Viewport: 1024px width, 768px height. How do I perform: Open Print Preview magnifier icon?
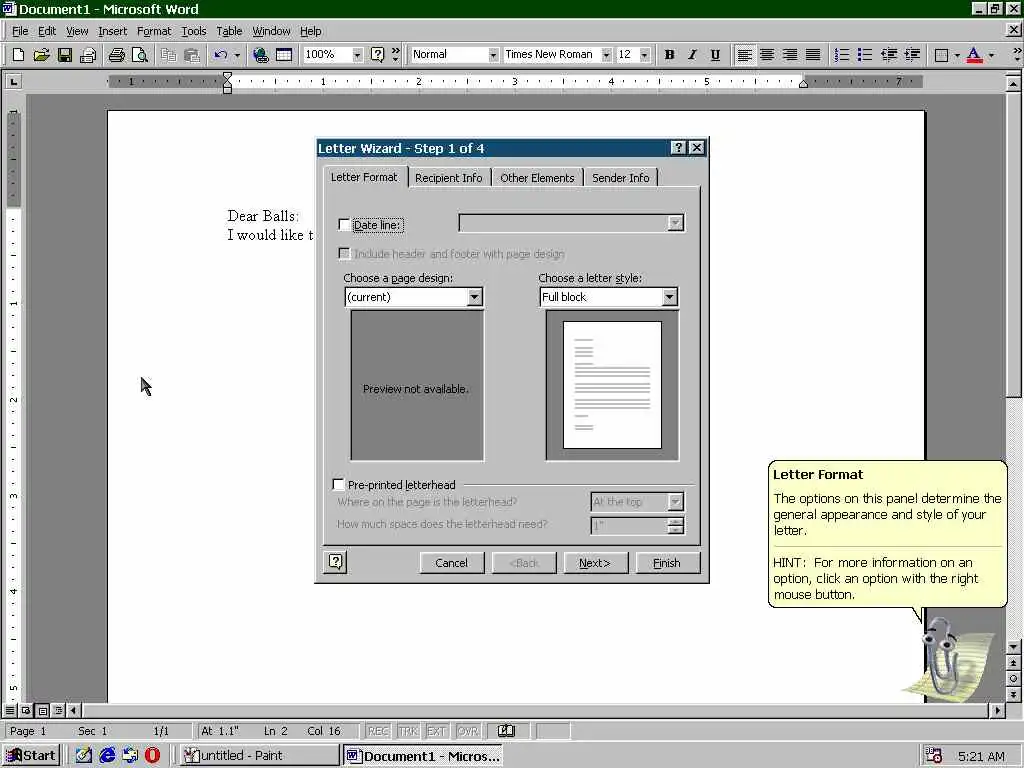[140, 55]
